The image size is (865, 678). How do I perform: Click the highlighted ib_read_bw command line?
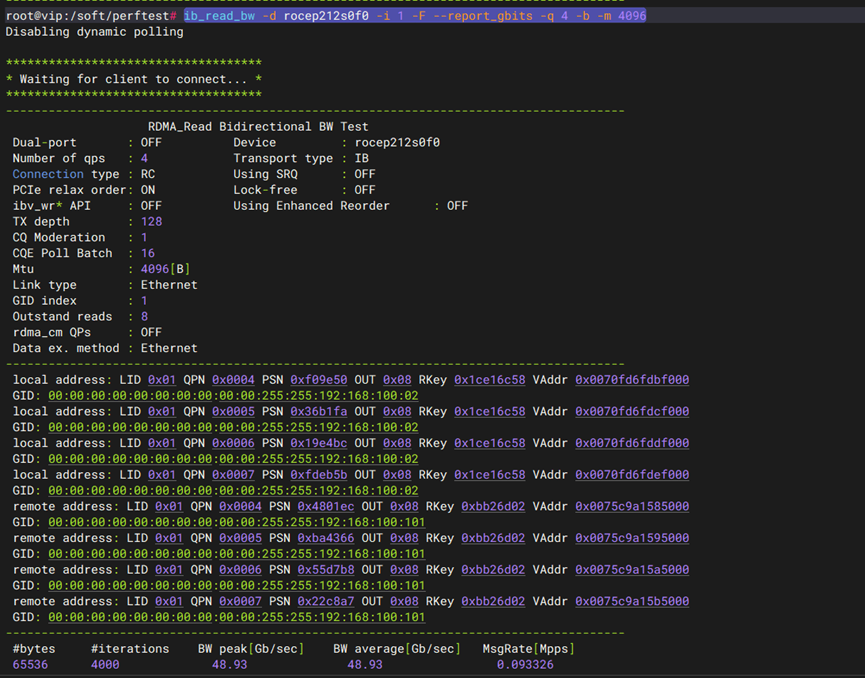click(x=414, y=16)
